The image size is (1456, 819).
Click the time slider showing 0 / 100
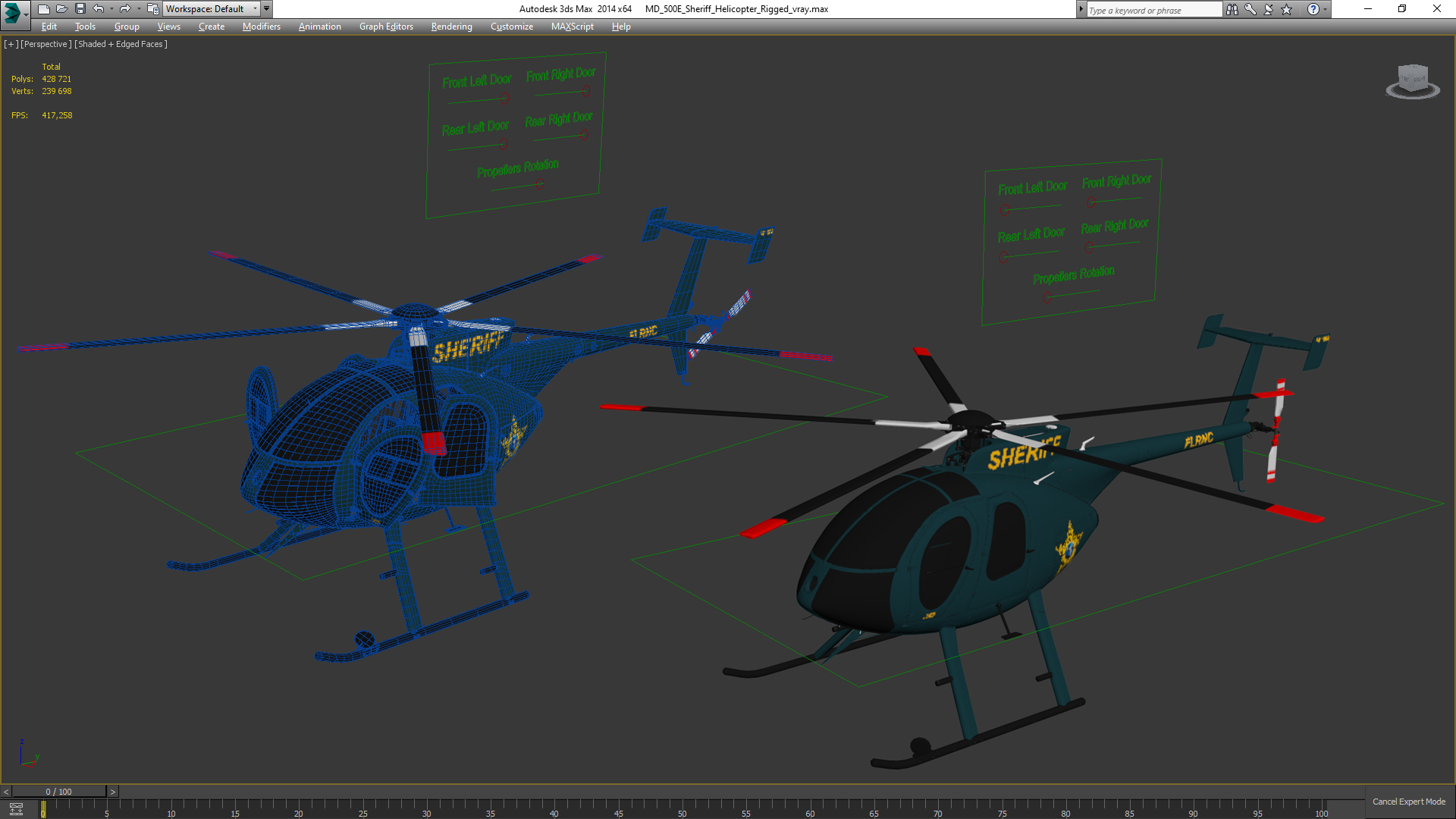pyautogui.click(x=59, y=792)
